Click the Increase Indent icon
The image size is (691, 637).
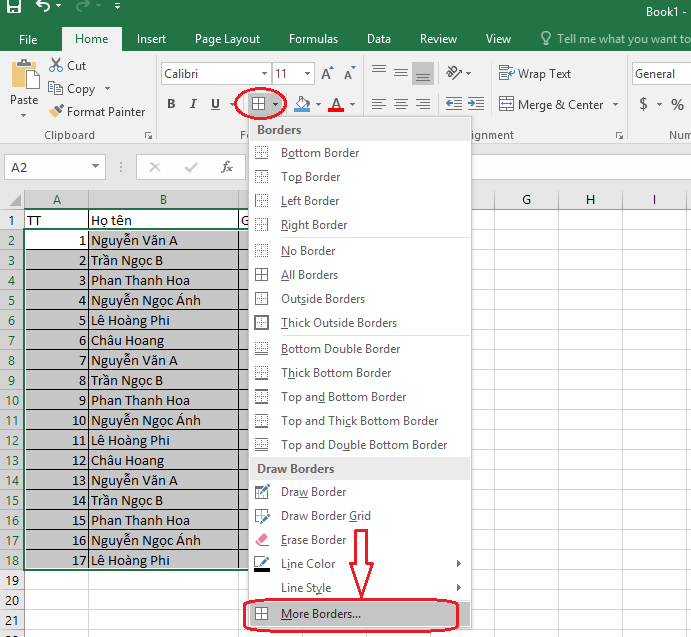coord(476,104)
